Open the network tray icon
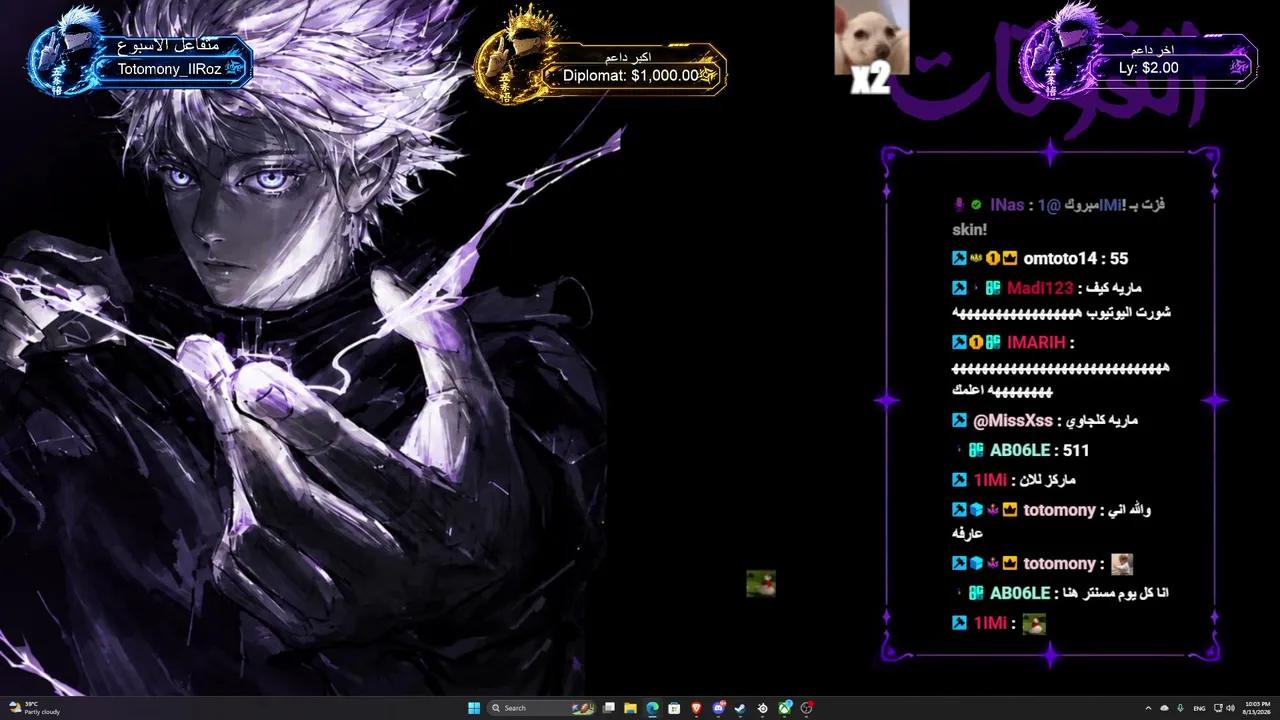The width and height of the screenshot is (1280, 720). pyautogui.click(x=1216, y=708)
